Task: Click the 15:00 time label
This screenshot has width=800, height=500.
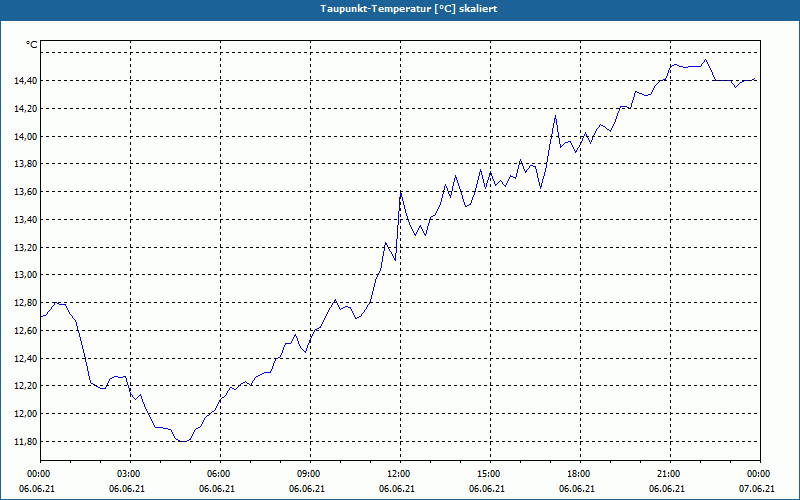Action: 488,474
